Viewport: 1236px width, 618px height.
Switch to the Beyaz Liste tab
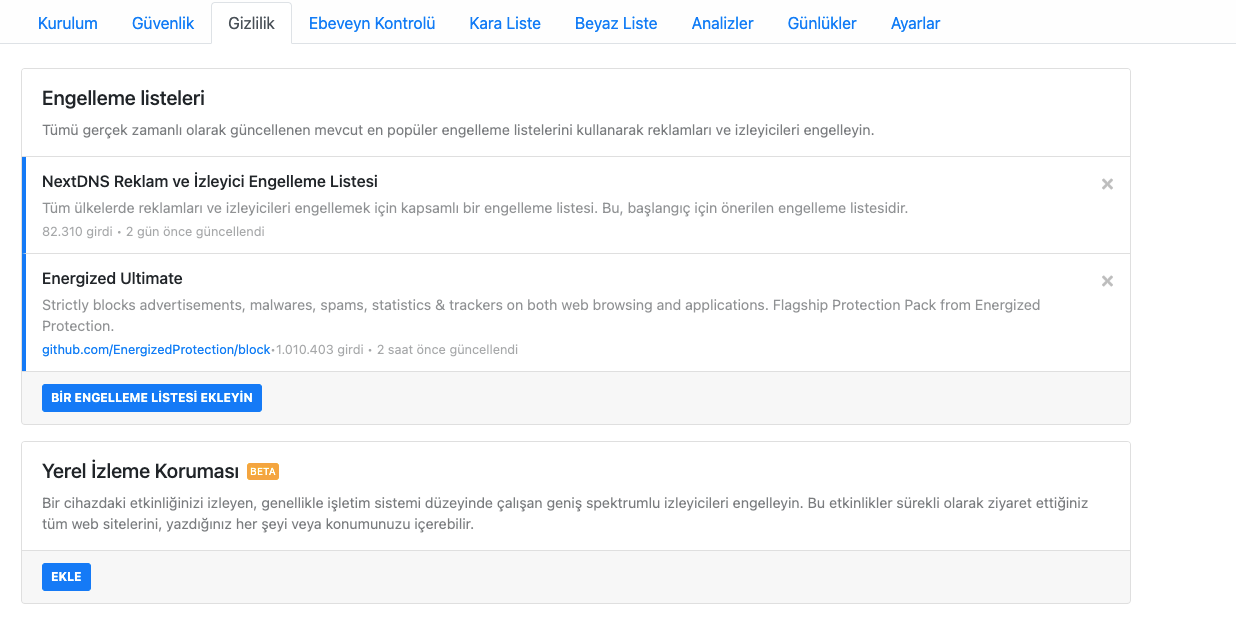(x=616, y=23)
